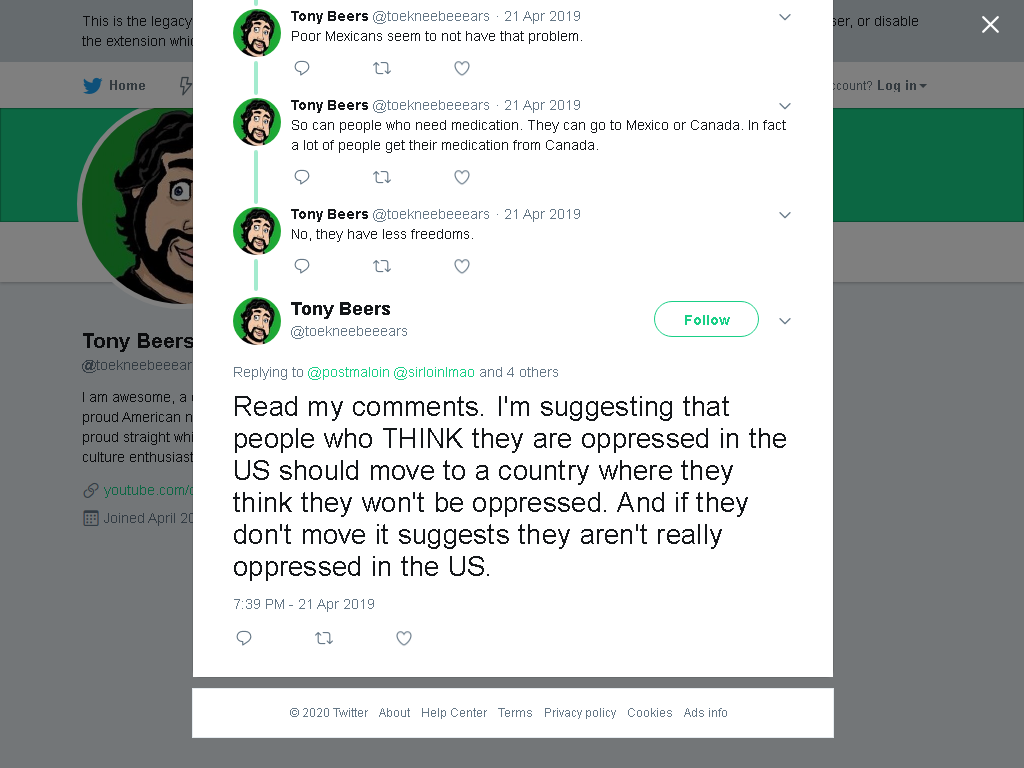The width and height of the screenshot is (1024, 768).
Task: Close the tweet overlay with X
Action: (x=990, y=25)
